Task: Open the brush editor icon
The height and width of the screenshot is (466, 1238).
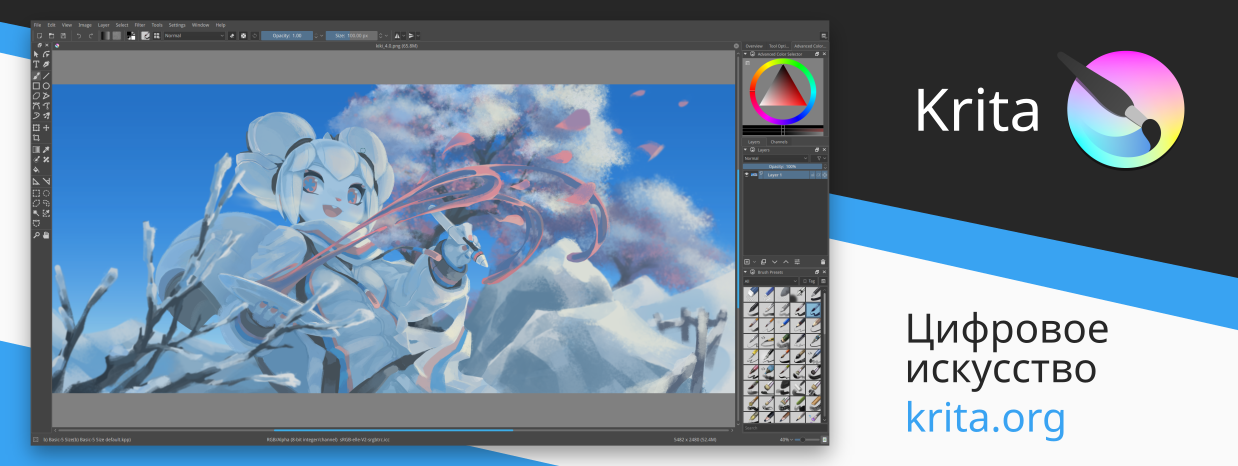Action: coord(145,36)
